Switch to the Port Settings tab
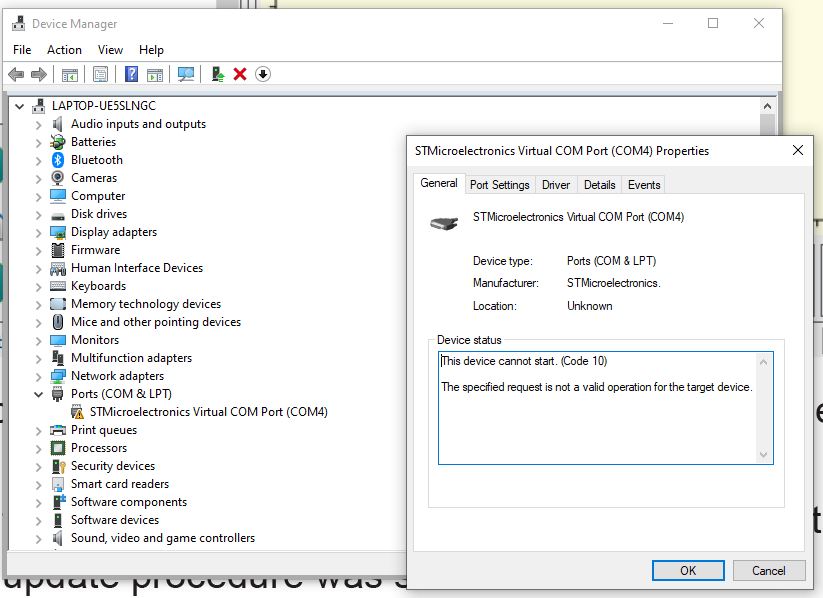This screenshot has width=823, height=598. coord(500,185)
